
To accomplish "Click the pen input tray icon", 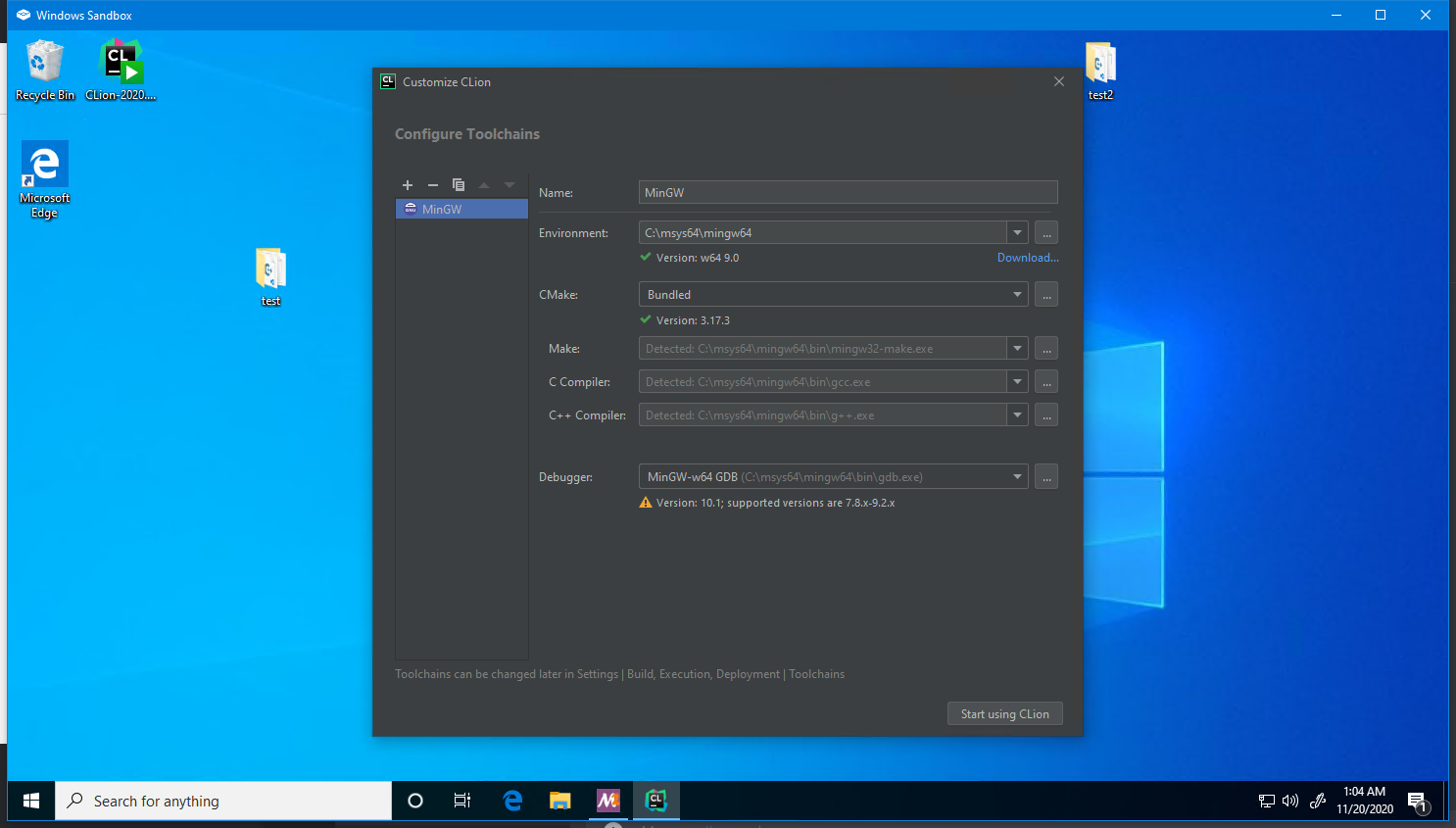I will [x=1318, y=801].
